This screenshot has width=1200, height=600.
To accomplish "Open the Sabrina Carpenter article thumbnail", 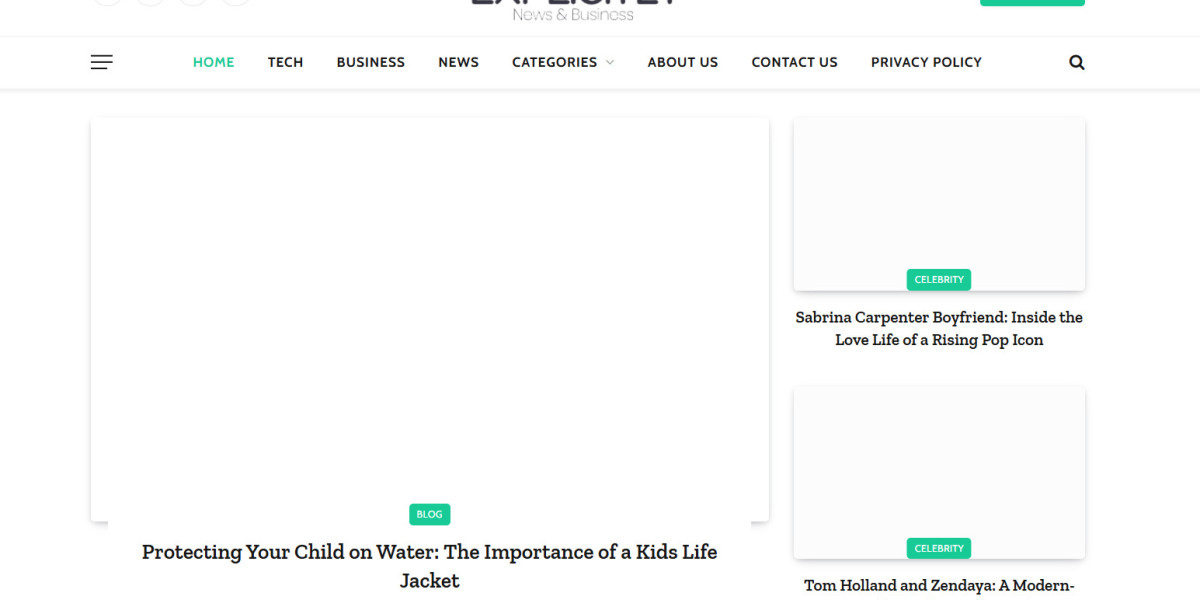I will point(939,204).
